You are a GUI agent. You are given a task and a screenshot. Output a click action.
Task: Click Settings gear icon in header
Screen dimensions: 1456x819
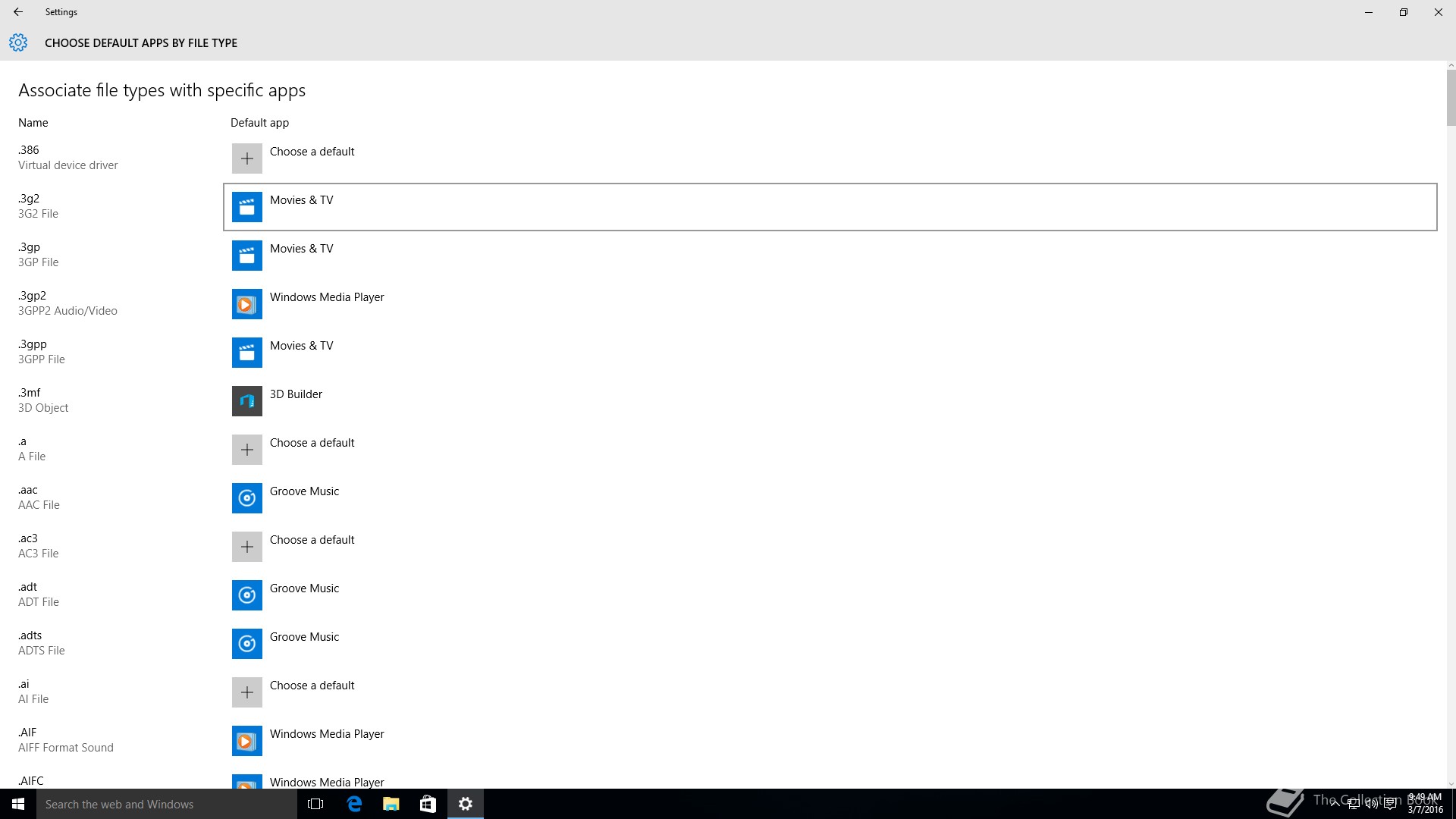click(x=18, y=42)
